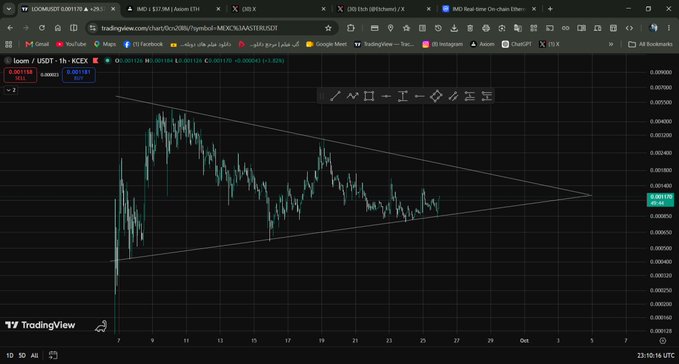Open the location pin toolbar icon
The width and height of the screenshot is (679, 364).
391,28
